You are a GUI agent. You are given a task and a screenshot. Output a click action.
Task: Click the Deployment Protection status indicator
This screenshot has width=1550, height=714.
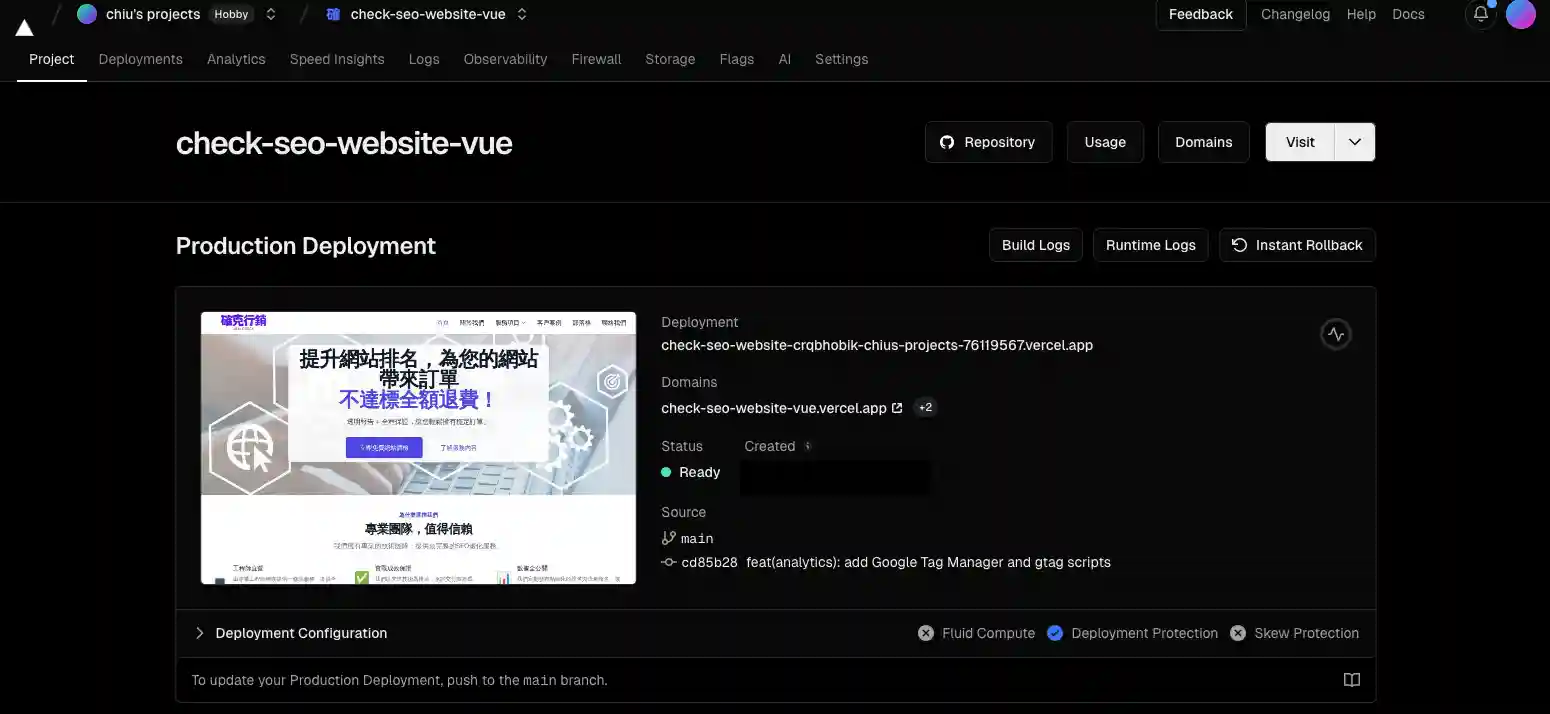pyautogui.click(x=1132, y=633)
